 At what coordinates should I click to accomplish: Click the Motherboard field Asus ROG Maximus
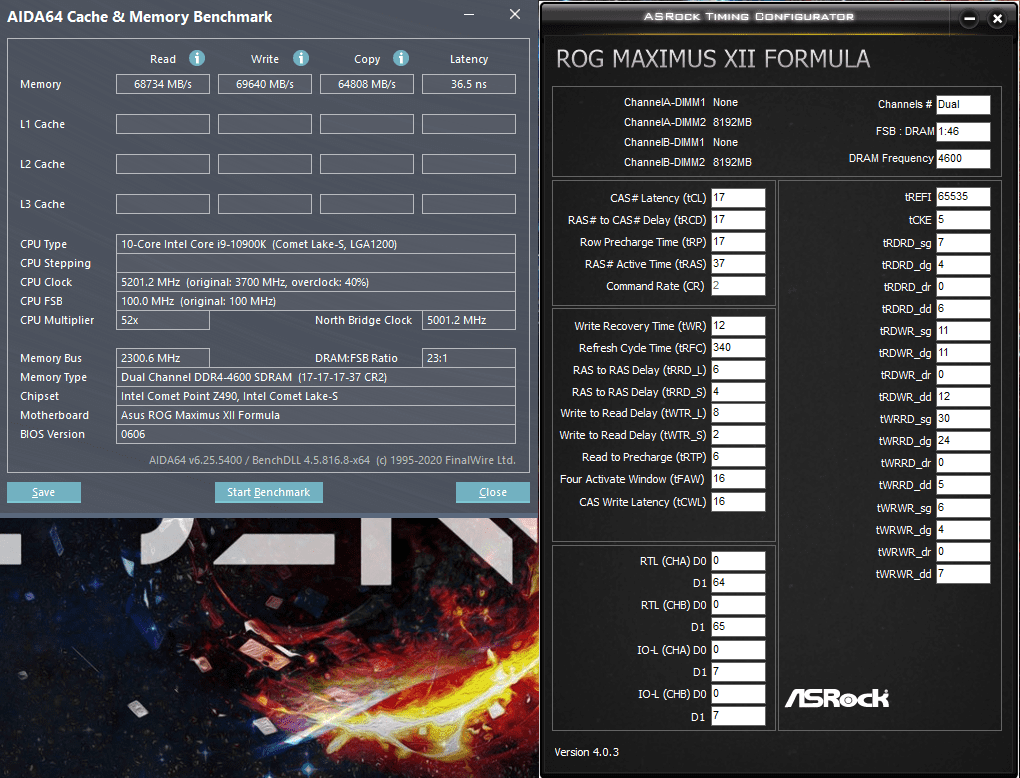tap(315, 415)
